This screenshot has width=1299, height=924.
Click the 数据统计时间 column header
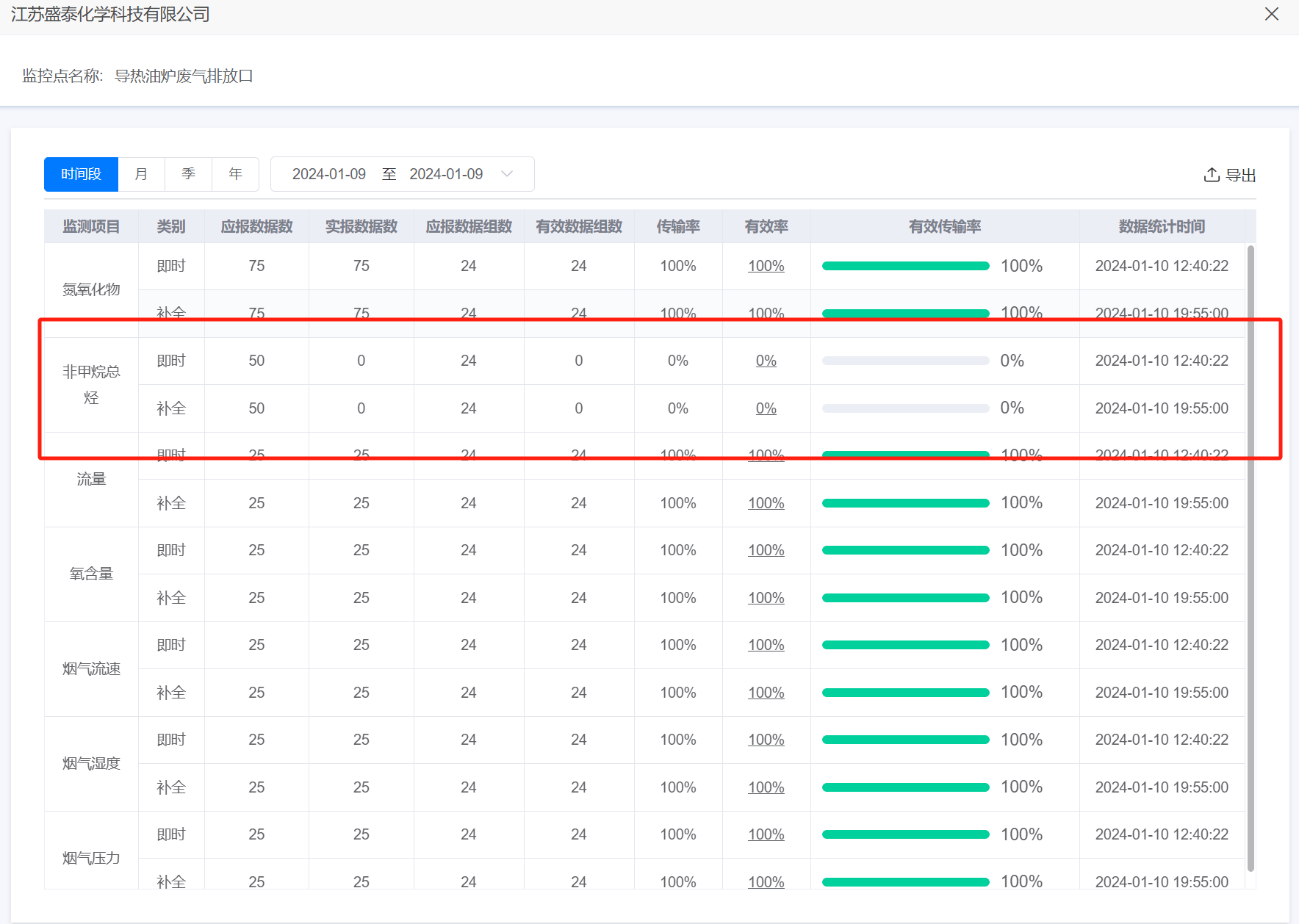pyautogui.click(x=1162, y=226)
